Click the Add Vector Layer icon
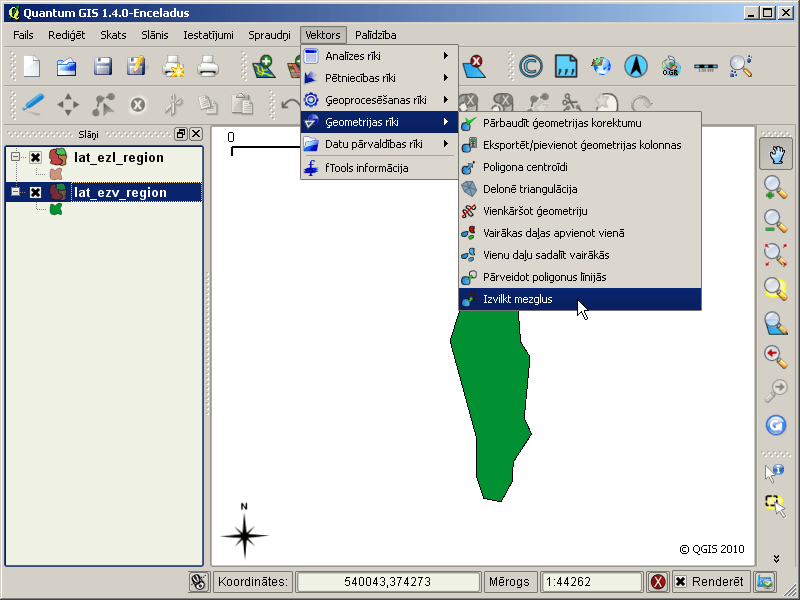Screen dimensions: 800x600 click(264, 66)
